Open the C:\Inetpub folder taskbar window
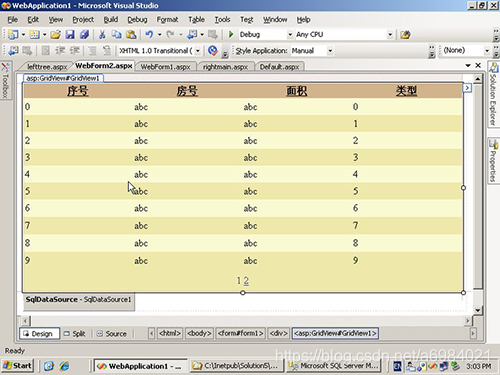Viewport: 500px width, 375px height. pos(237,366)
